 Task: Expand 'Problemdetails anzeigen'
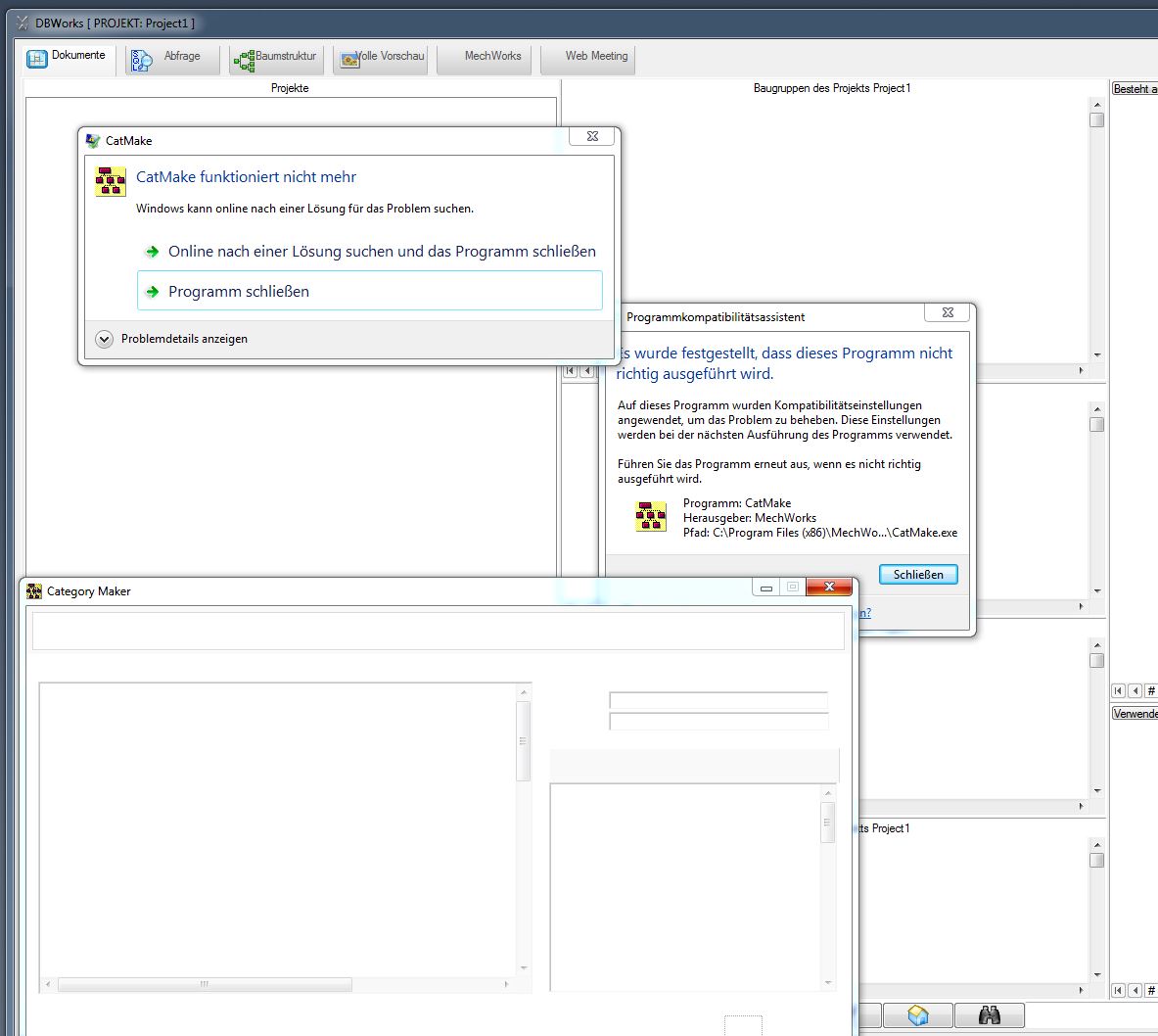tap(171, 339)
